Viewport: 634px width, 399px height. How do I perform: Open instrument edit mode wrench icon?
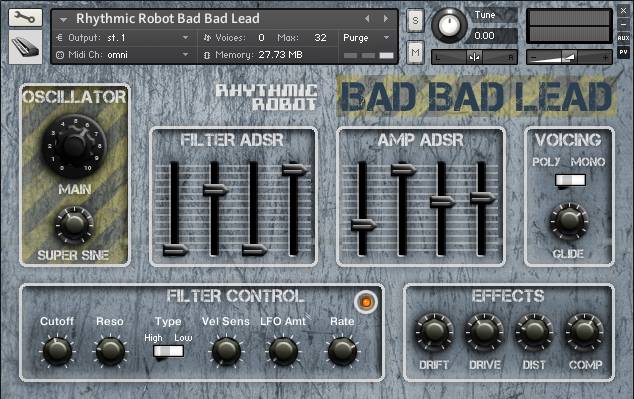tap(25, 17)
